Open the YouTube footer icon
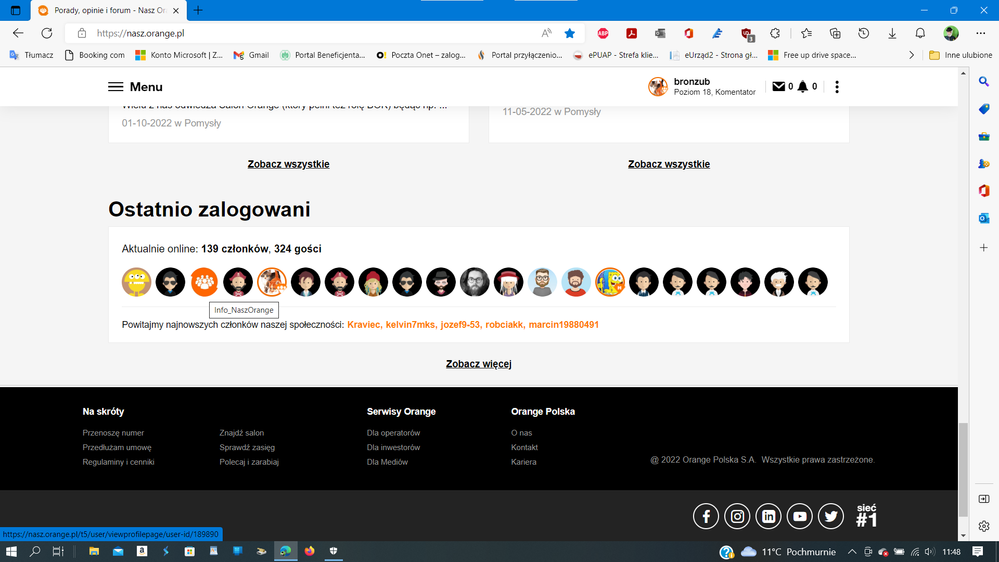999x562 pixels. 799,516
